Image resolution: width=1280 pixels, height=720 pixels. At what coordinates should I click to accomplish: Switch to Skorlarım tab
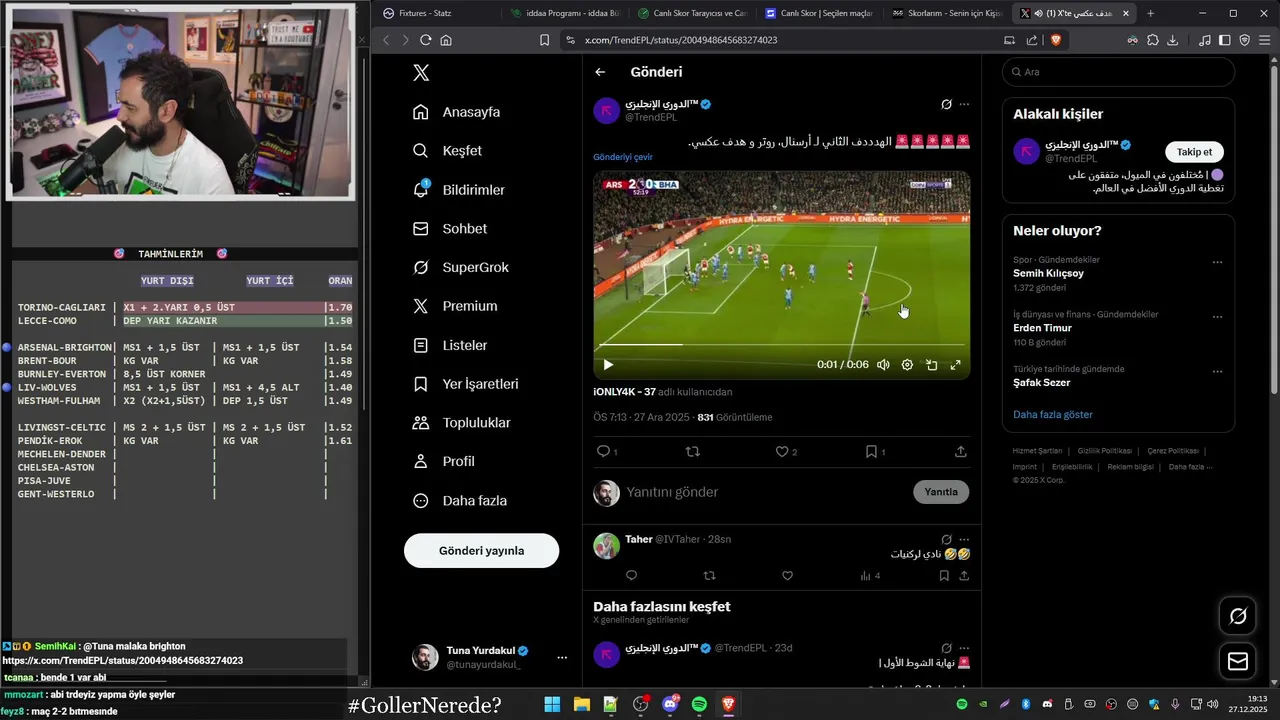[945, 13]
